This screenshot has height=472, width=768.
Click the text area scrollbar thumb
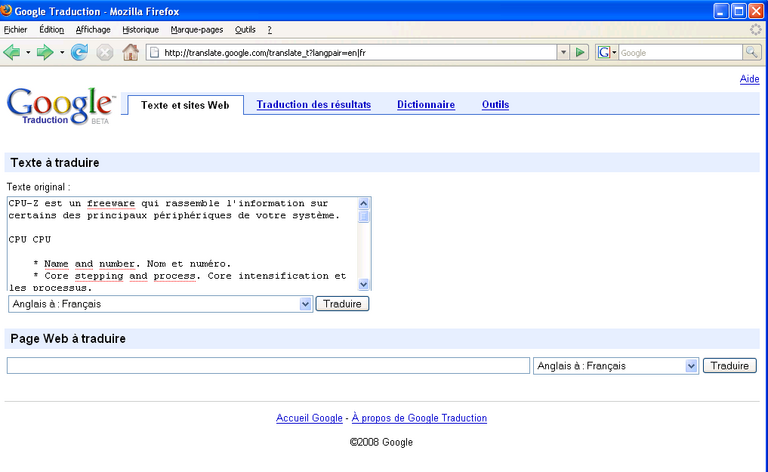[363, 216]
